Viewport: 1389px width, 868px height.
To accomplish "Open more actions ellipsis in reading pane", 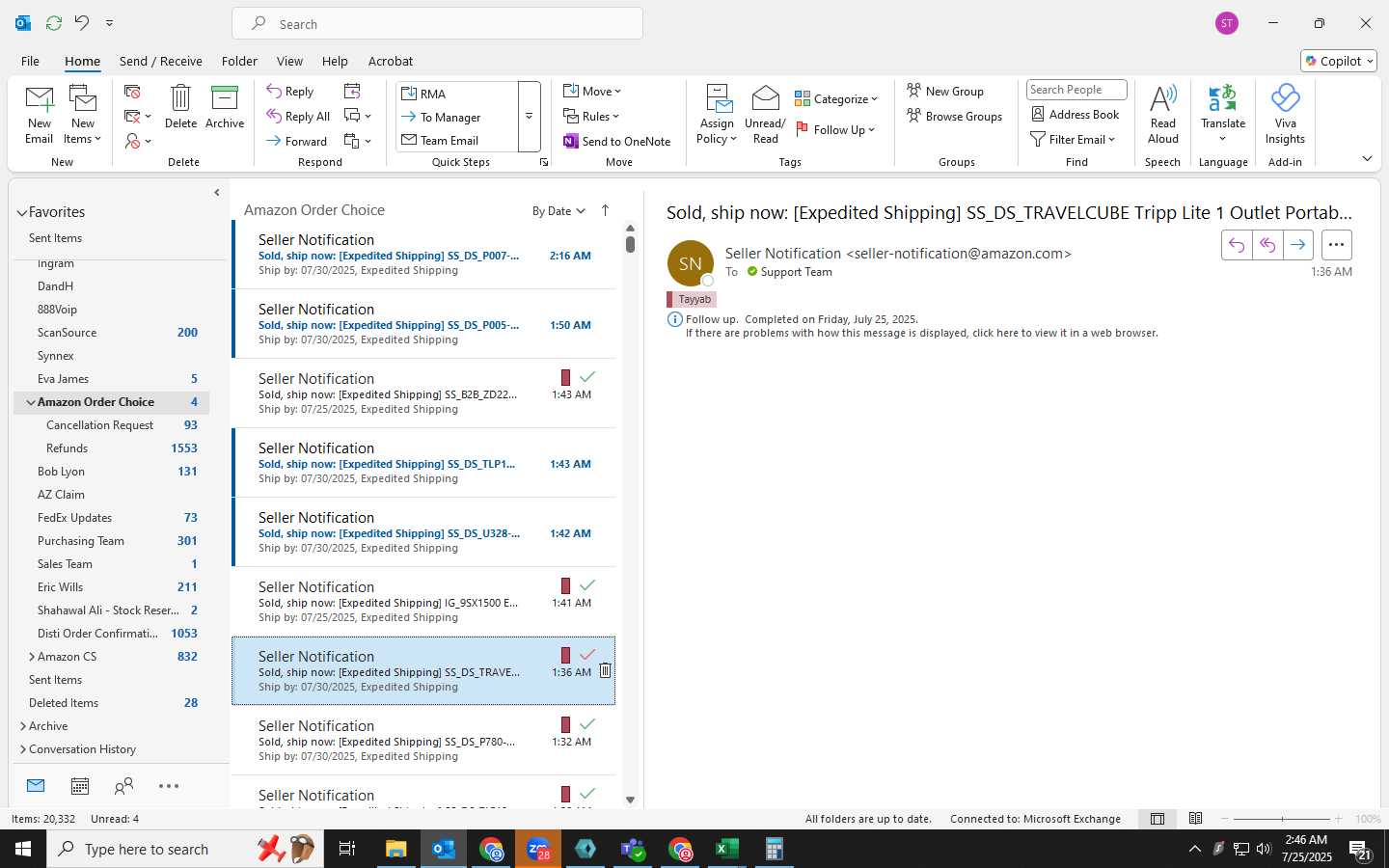I will [x=1336, y=245].
